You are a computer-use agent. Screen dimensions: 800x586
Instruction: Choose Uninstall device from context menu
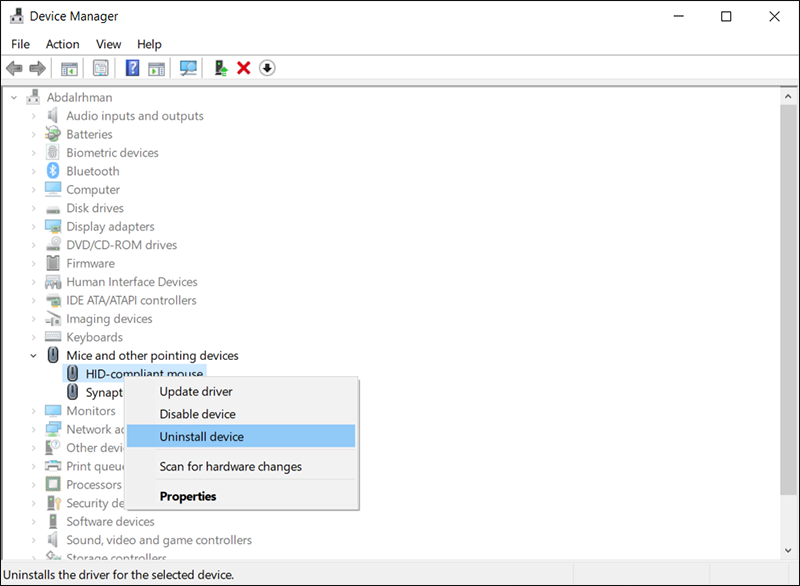[241, 436]
